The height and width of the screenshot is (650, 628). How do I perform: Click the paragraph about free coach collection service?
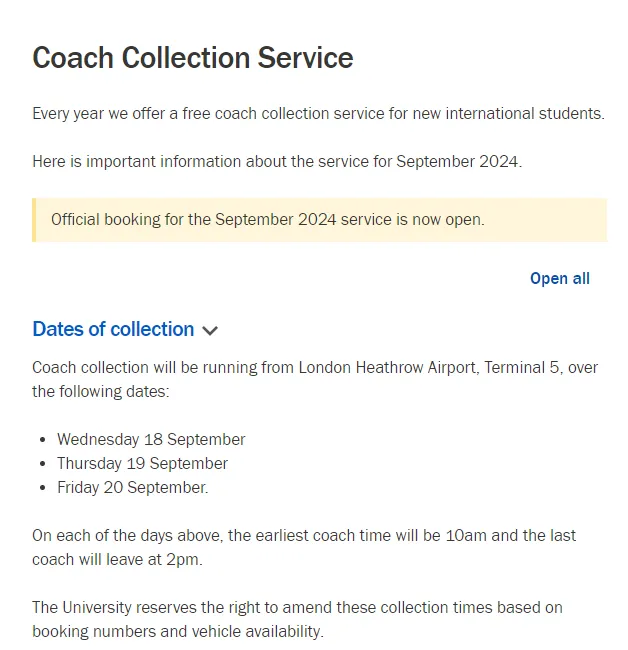[318, 114]
